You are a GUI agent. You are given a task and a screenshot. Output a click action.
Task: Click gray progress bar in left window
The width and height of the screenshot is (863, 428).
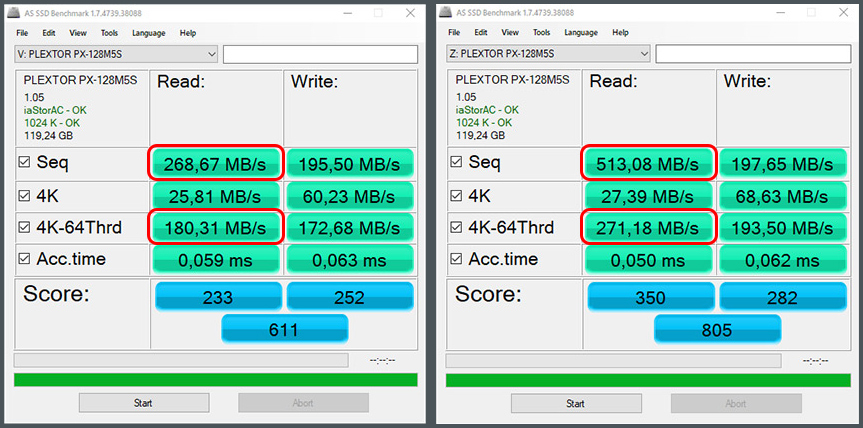tap(181, 360)
